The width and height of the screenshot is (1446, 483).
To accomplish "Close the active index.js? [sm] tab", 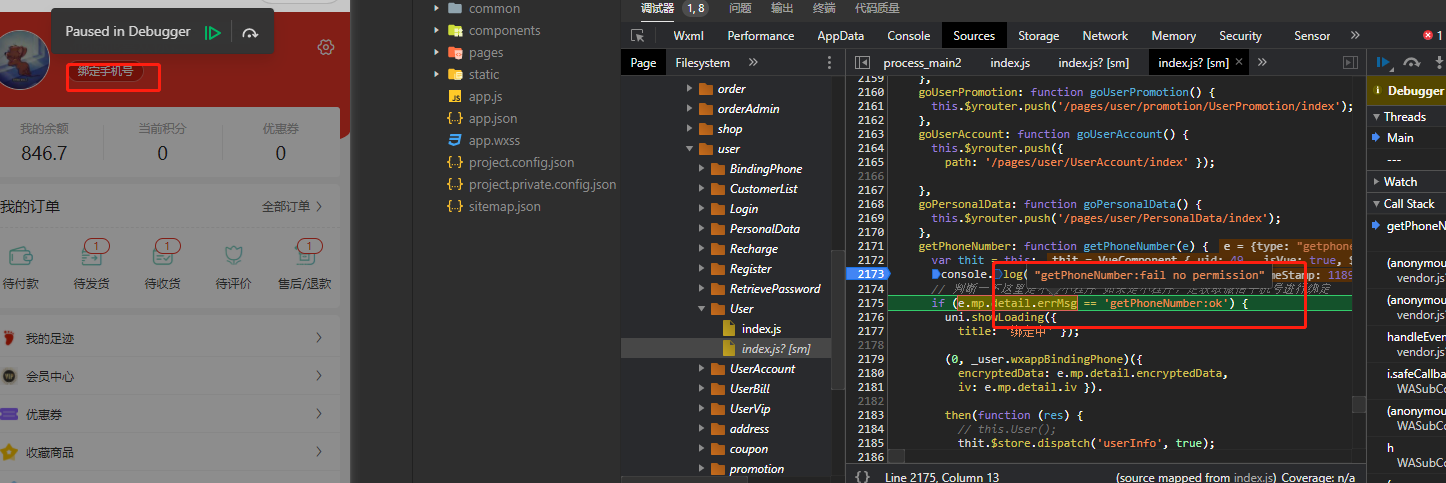I will tap(1241, 62).
